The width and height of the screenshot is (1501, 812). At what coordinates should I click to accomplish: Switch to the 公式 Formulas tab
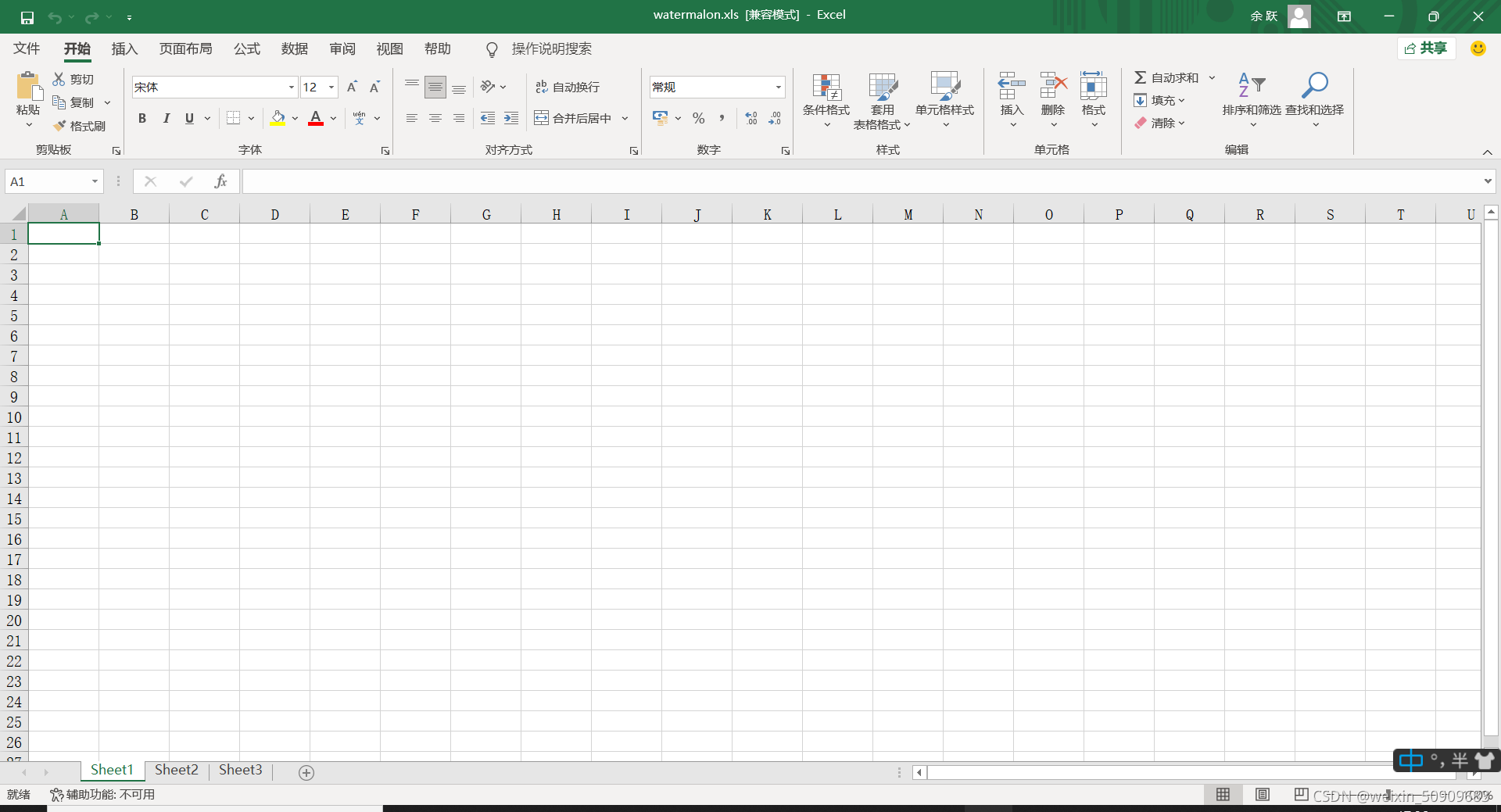click(246, 48)
